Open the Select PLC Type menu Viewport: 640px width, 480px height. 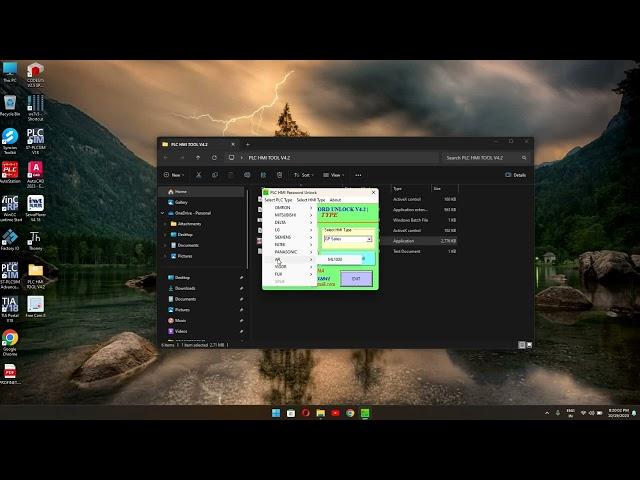pos(278,200)
